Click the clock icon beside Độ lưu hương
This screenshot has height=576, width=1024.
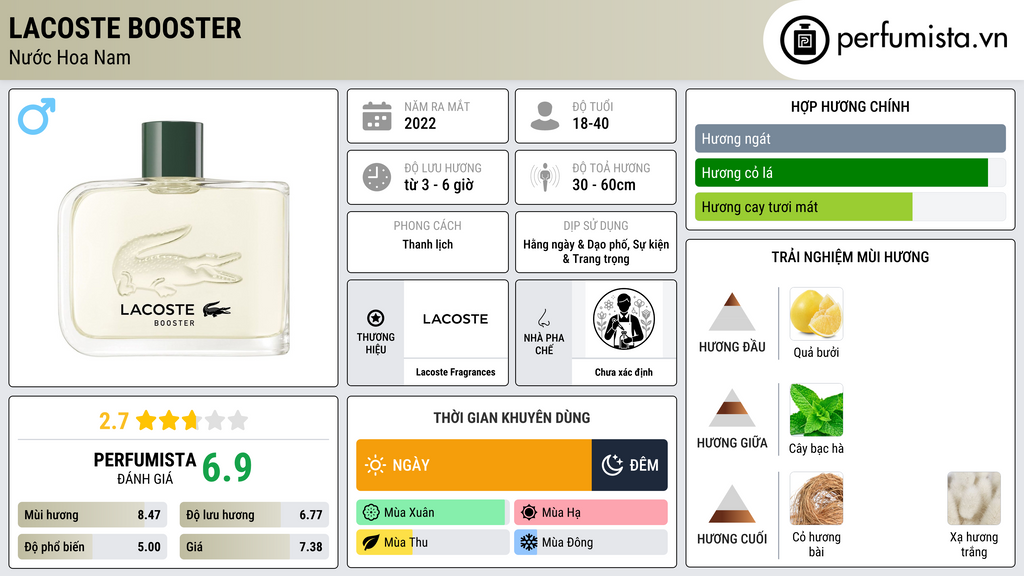pos(377,177)
